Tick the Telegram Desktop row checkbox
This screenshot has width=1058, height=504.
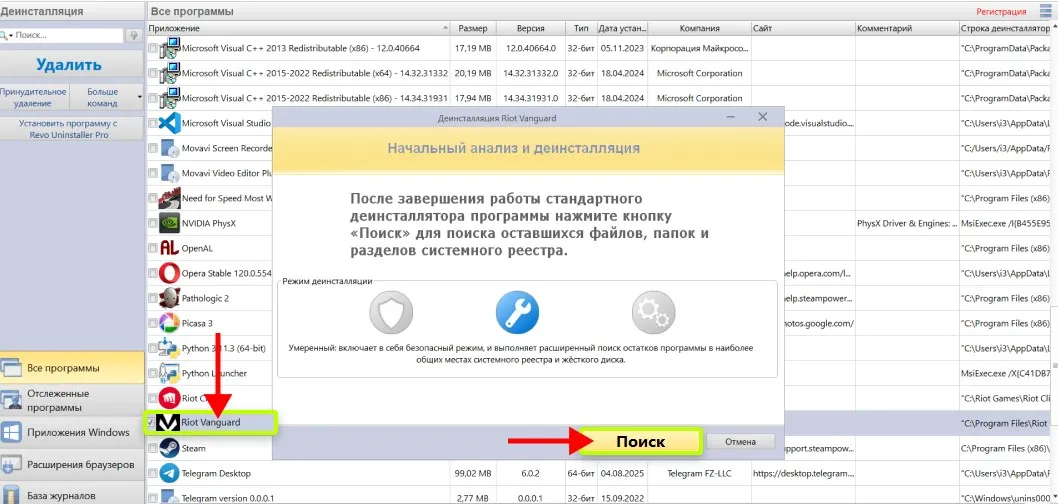coord(152,473)
